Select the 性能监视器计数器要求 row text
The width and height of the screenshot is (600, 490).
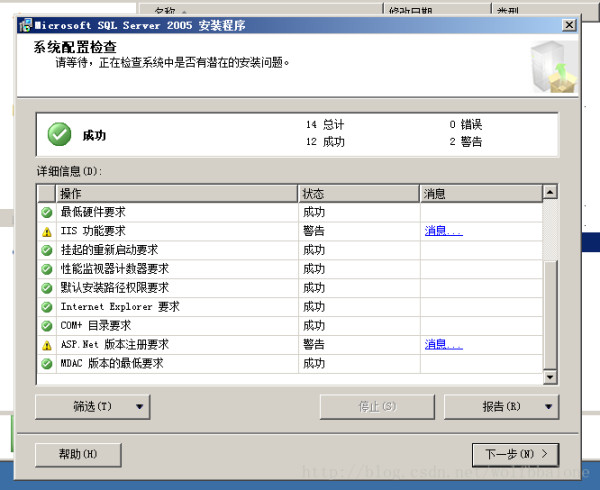[x=114, y=269]
